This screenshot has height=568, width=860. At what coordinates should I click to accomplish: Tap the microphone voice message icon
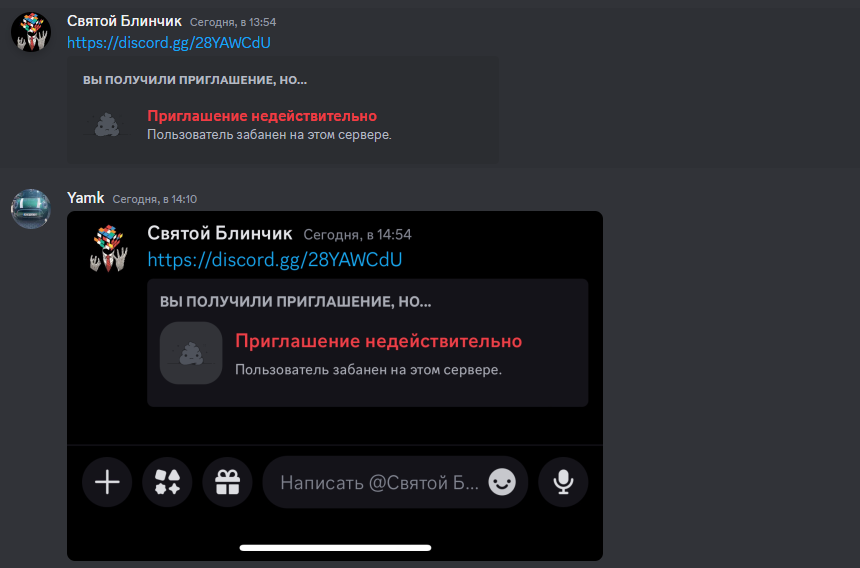(x=563, y=482)
